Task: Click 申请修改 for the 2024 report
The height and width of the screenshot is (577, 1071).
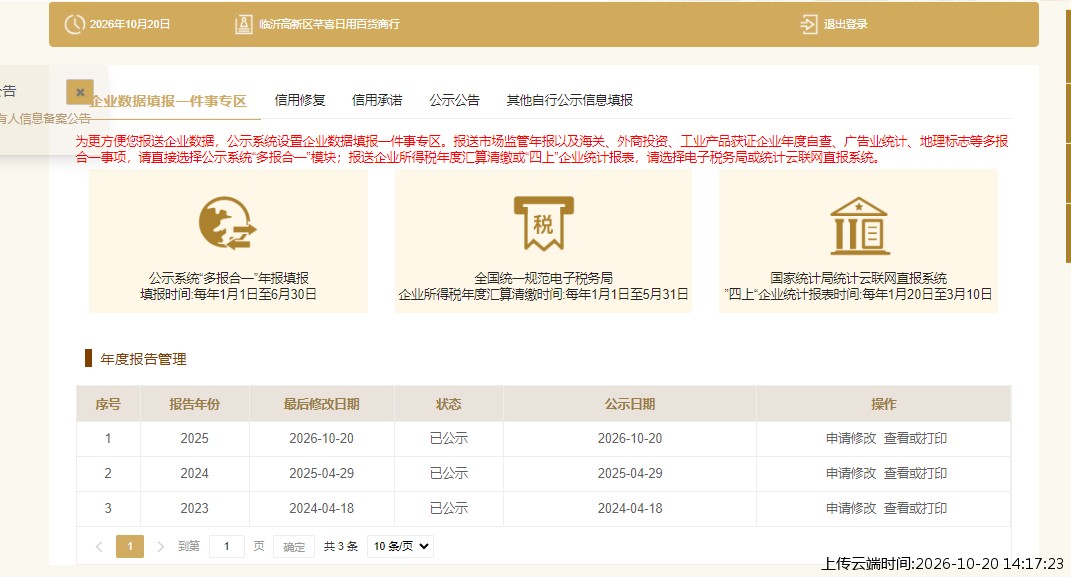Action: 850,473
